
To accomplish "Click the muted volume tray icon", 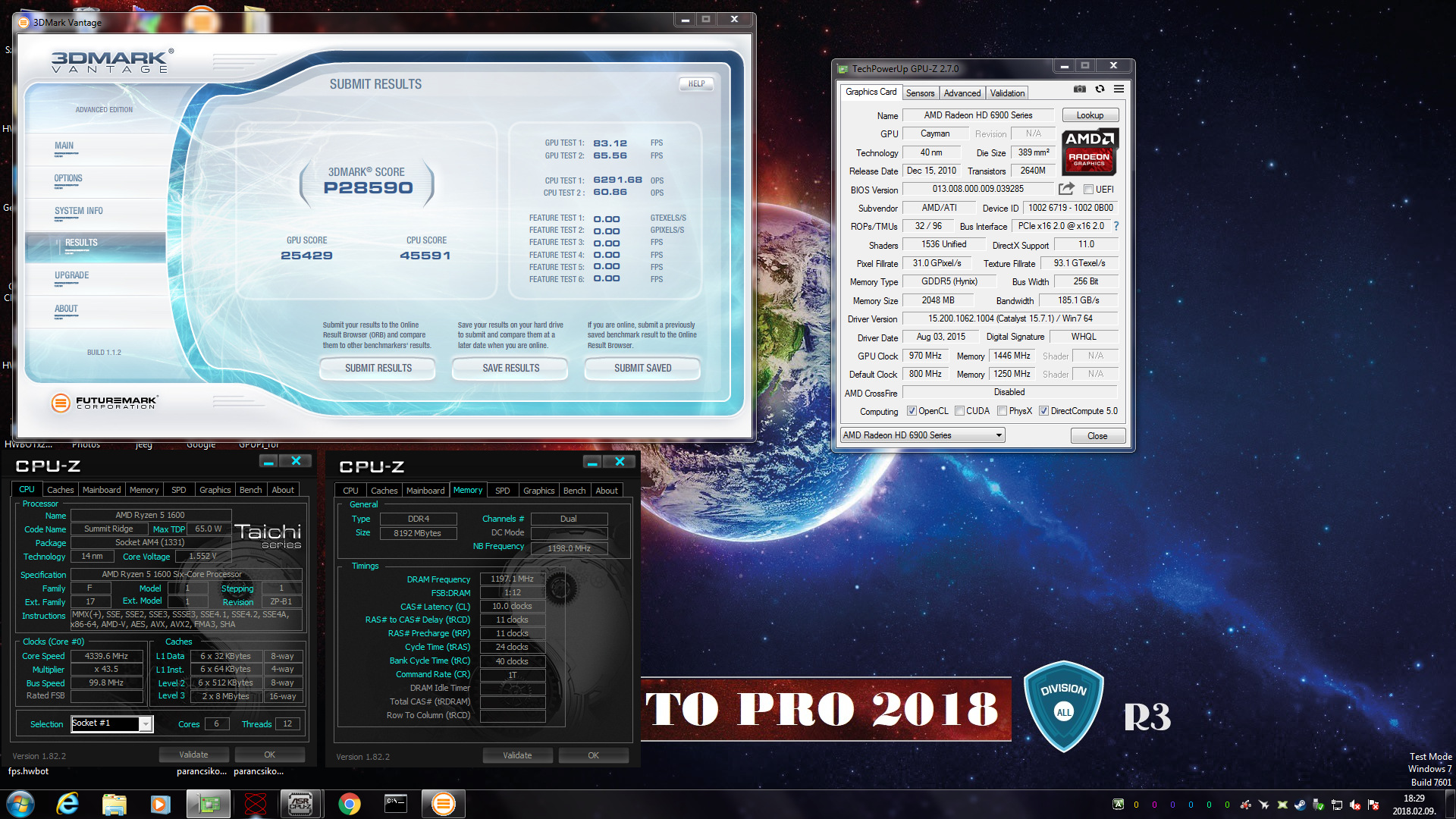I will click(1355, 805).
